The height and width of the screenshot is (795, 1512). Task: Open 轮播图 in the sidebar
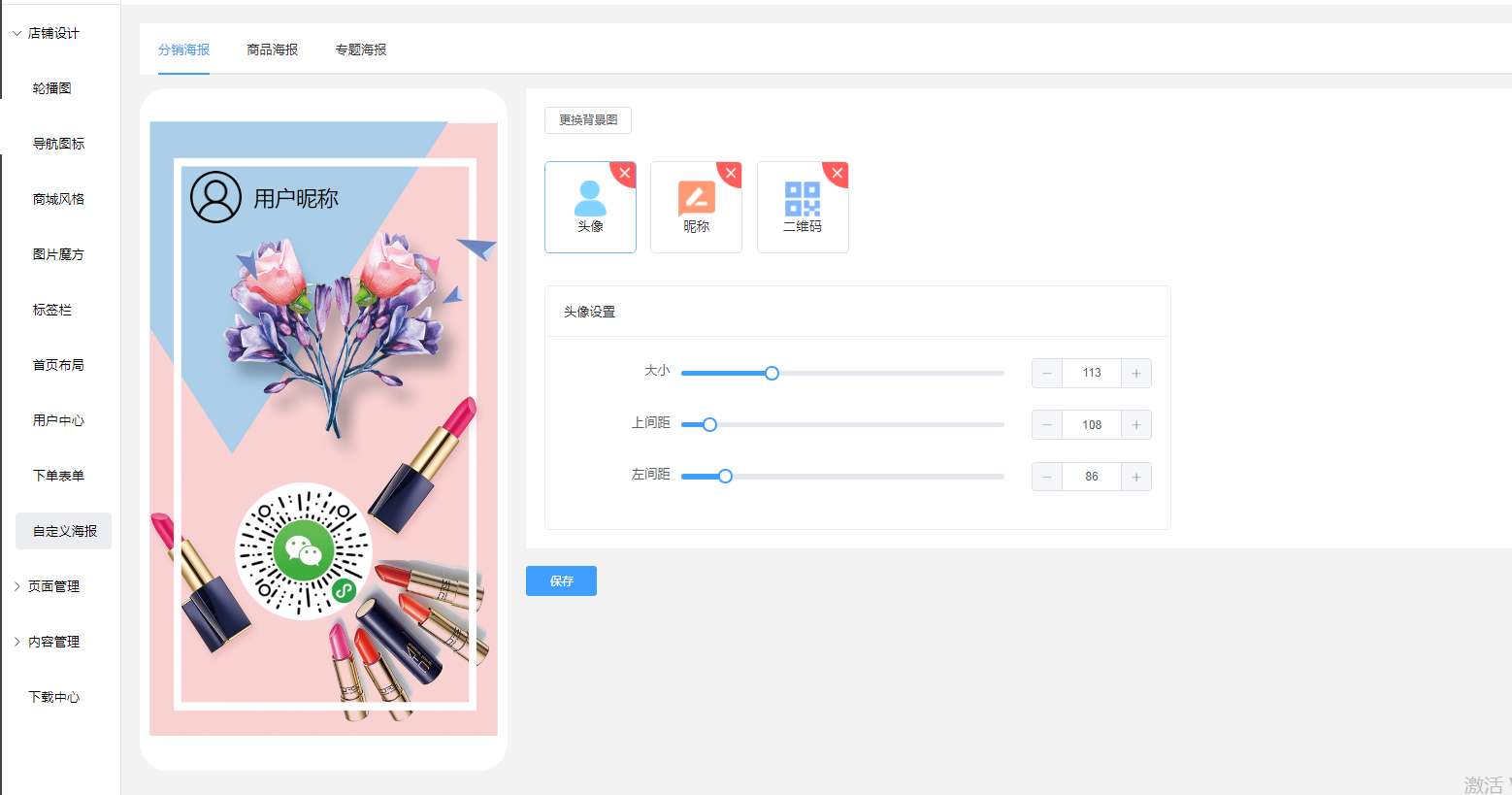(x=52, y=88)
